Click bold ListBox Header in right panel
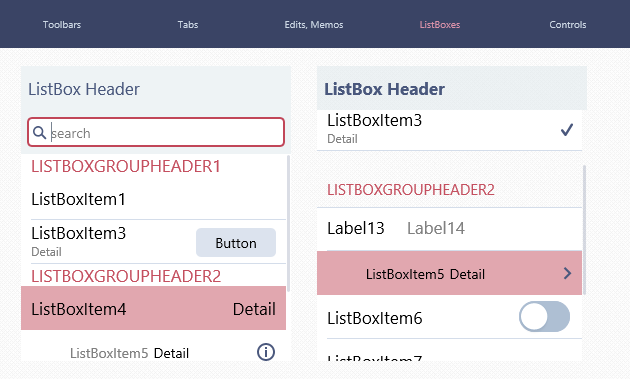The image size is (630, 379). click(384, 89)
